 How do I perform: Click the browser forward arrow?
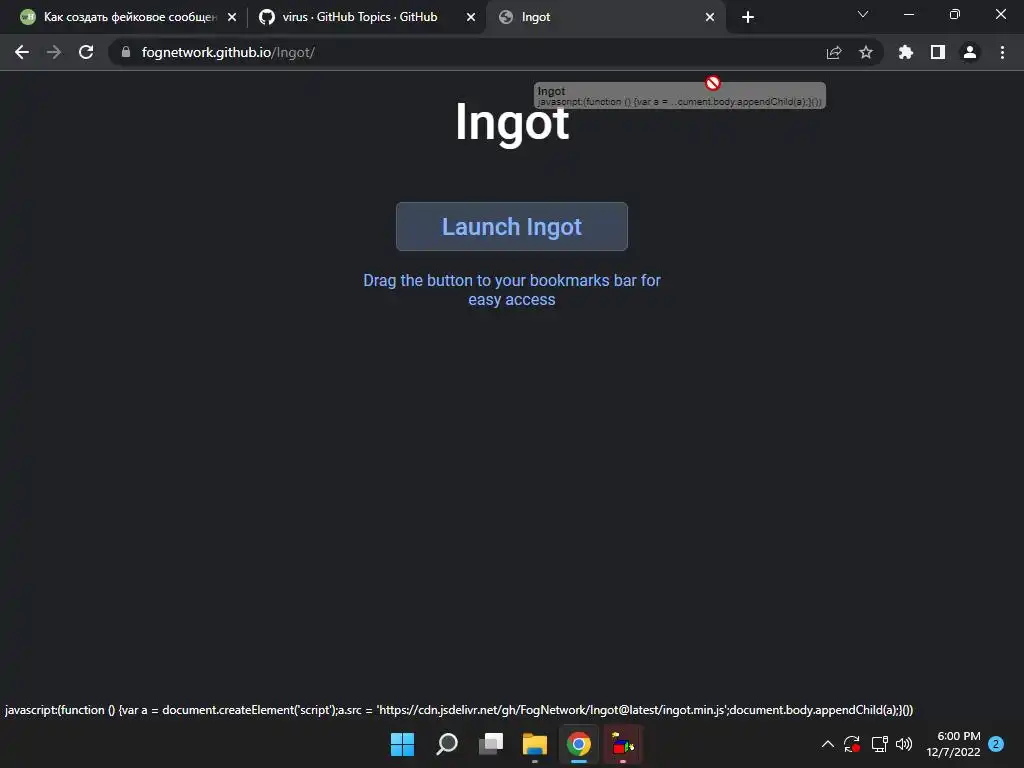click(54, 52)
